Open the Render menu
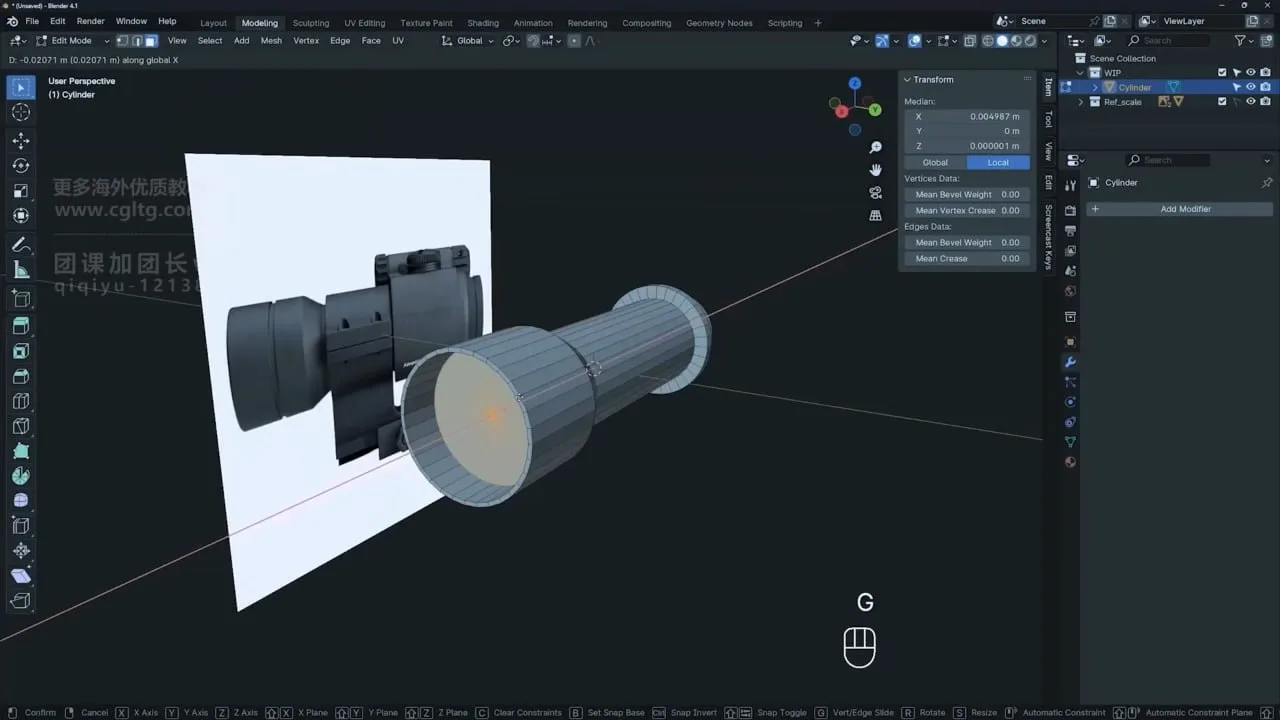 [x=90, y=21]
